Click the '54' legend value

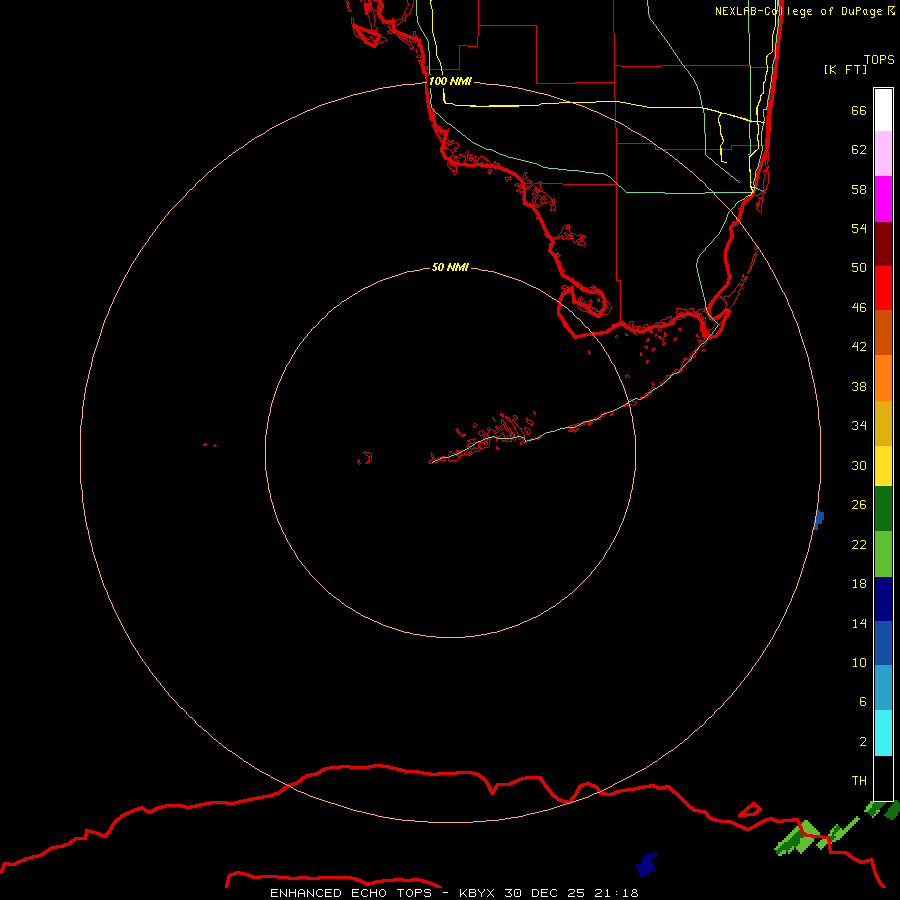tap(859, 228)
